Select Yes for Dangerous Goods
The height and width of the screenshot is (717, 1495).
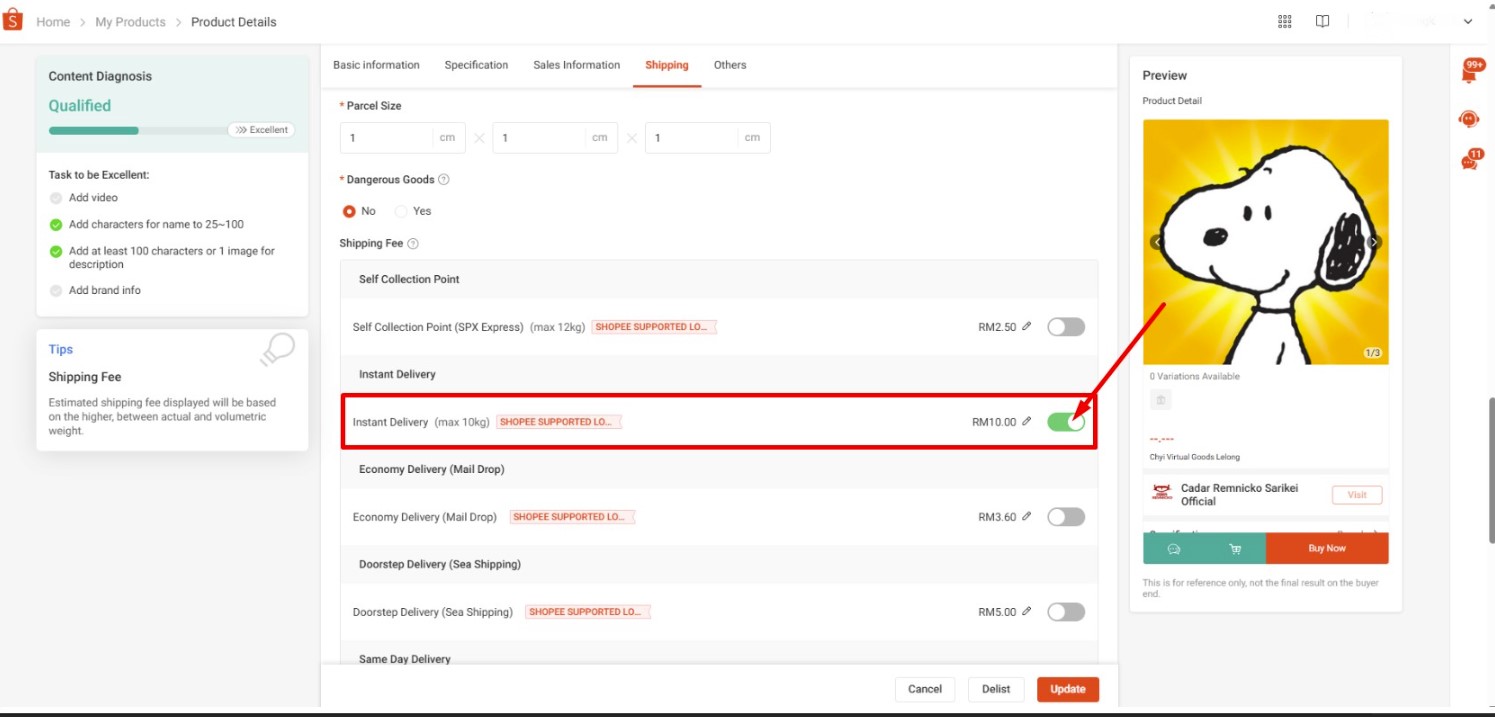[400, 211]
